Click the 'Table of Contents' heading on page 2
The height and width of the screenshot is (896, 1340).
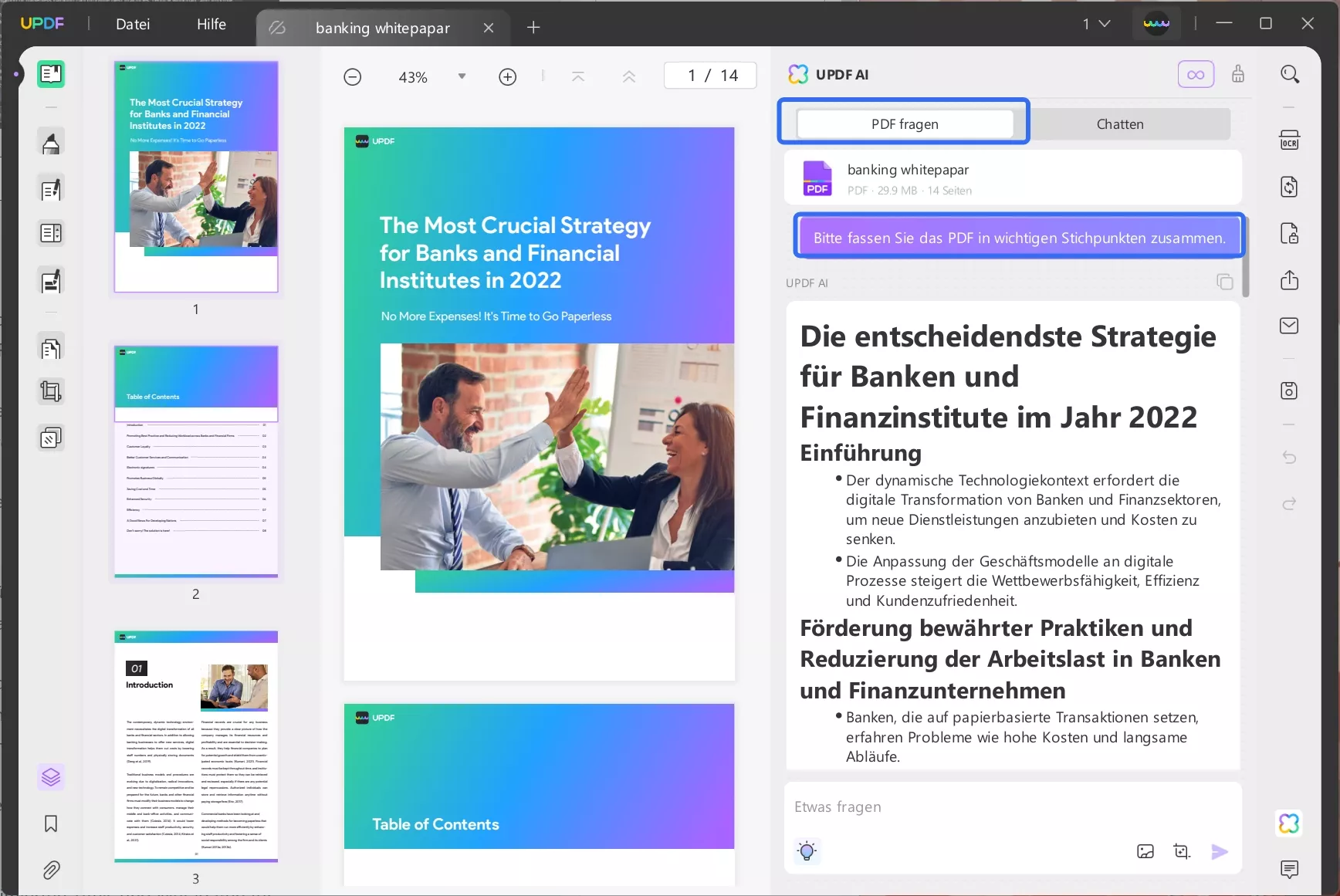click(x=435, y=824)
